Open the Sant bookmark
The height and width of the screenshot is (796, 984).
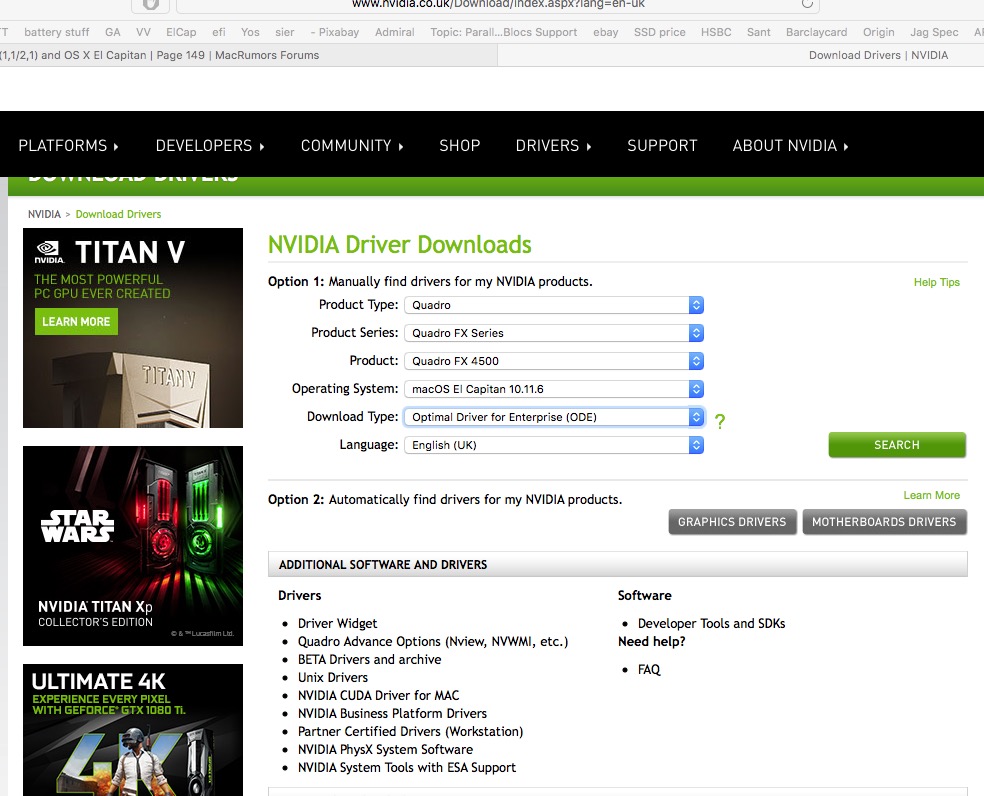pyautogui.click(x=759, y=32)
